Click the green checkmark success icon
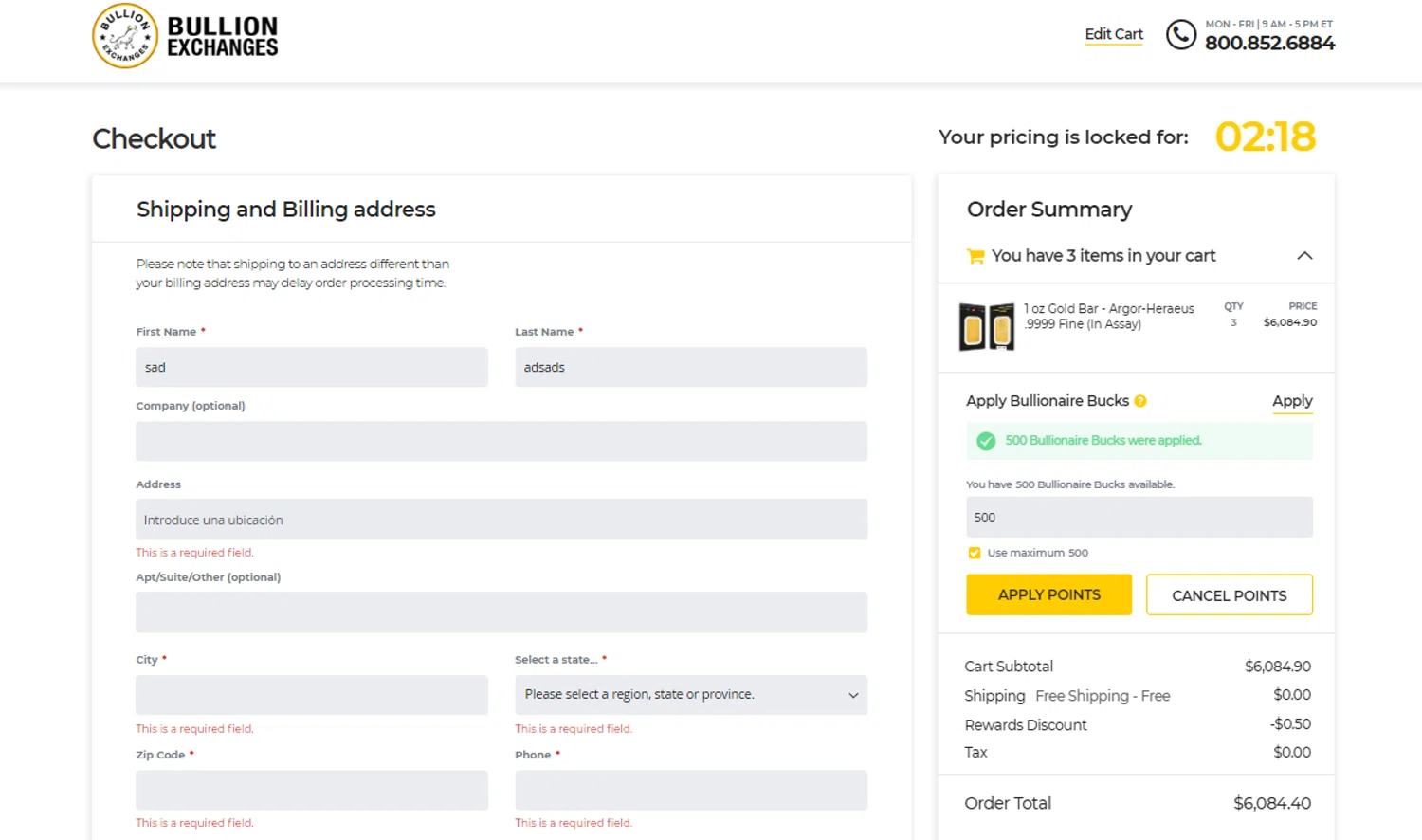Viewport: 1422px width, 840px height. [986, 441]
